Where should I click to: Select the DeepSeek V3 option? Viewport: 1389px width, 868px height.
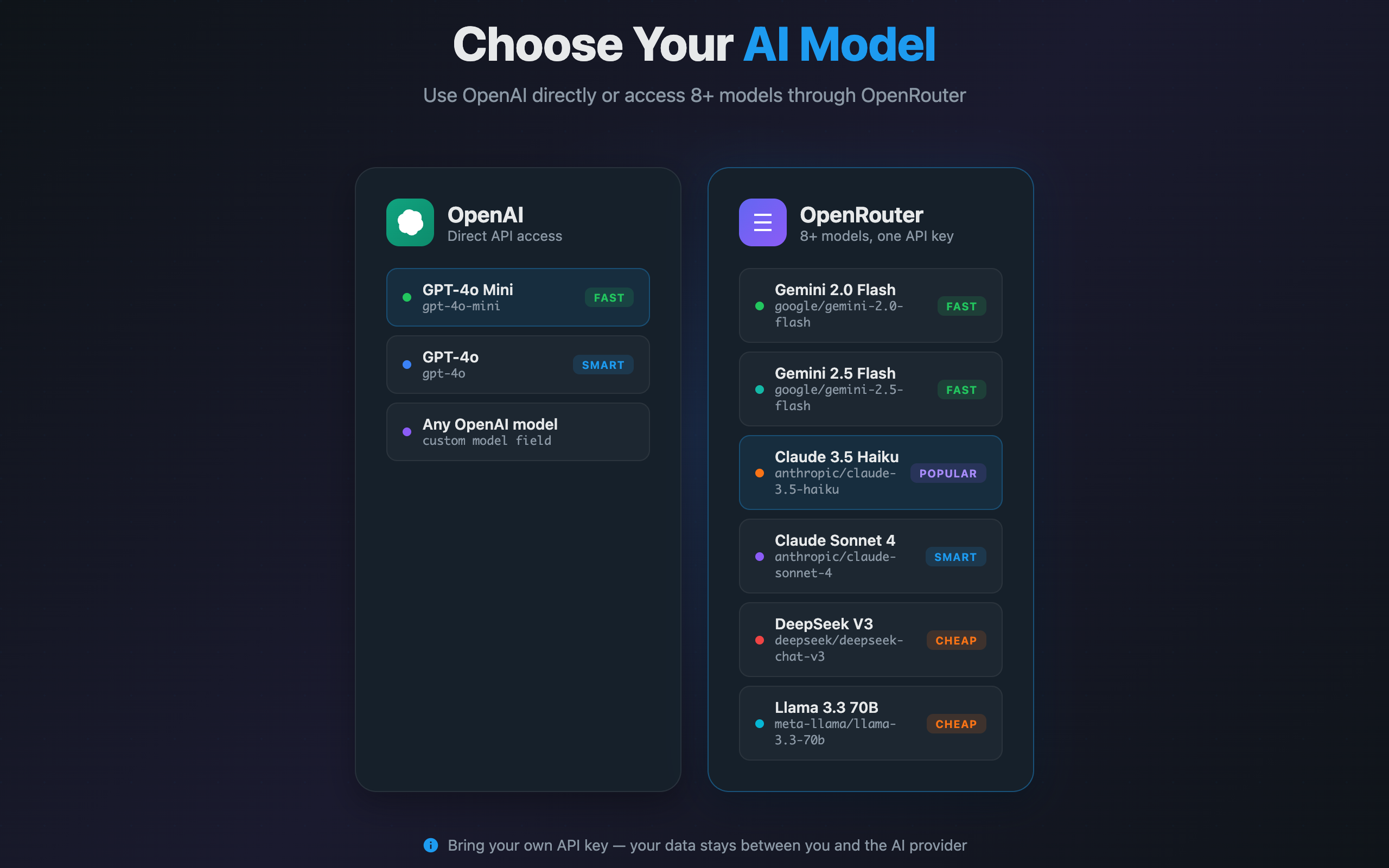click(870, 640)
